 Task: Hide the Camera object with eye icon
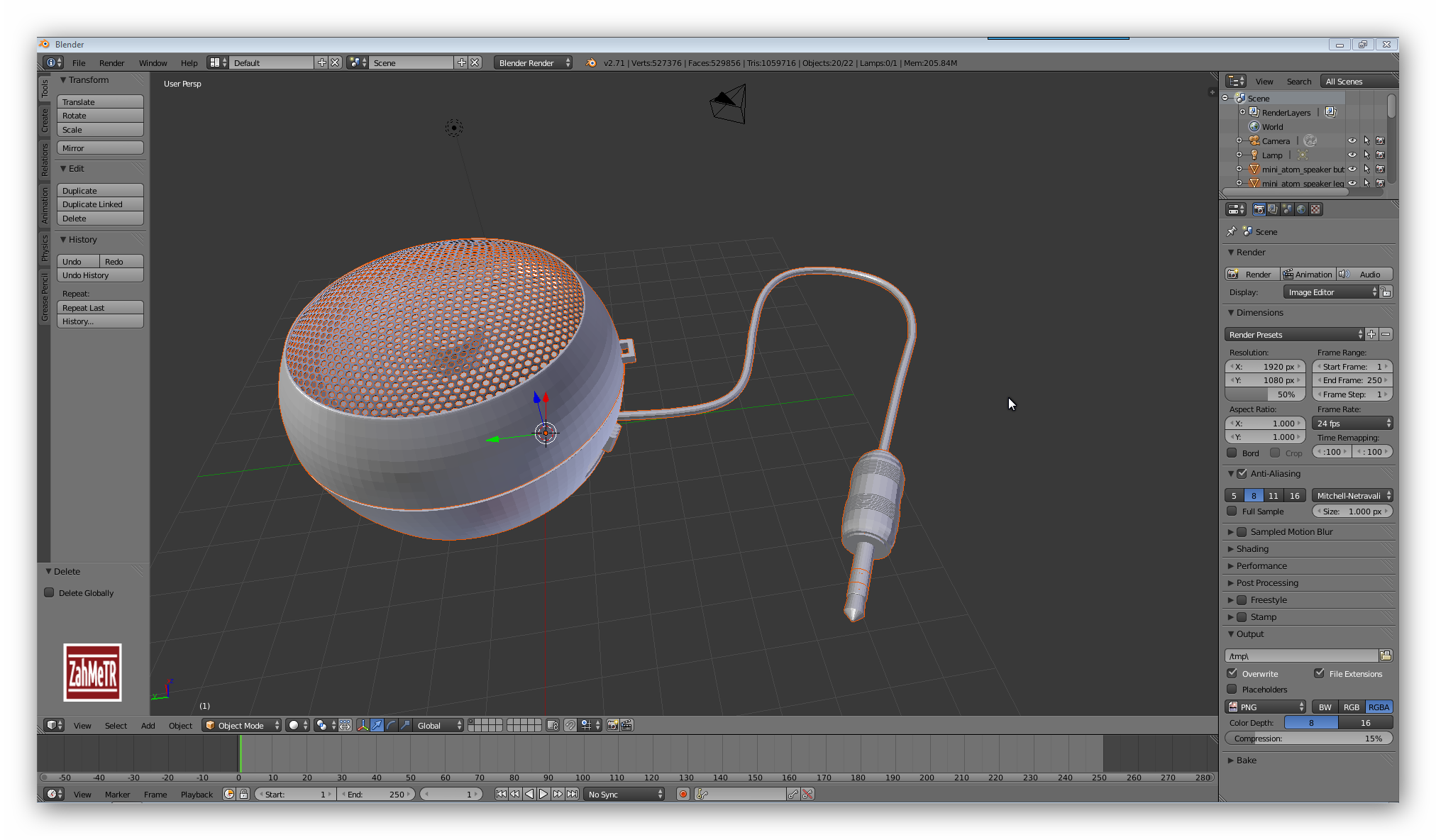click(x=1352, y=140)
